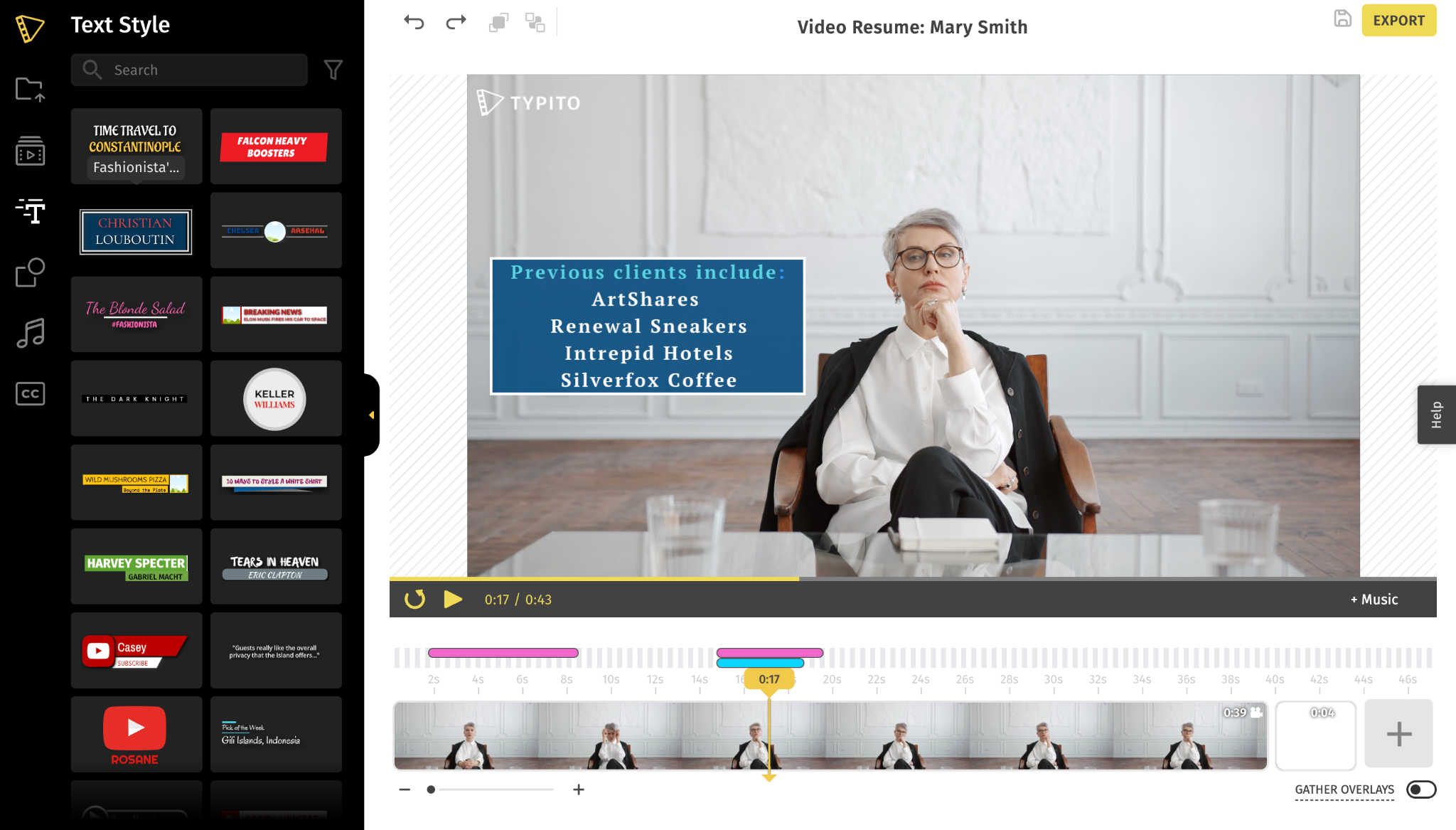Click the Typito logo icon
Screen dimensions: 1456x830
[30, 28]
